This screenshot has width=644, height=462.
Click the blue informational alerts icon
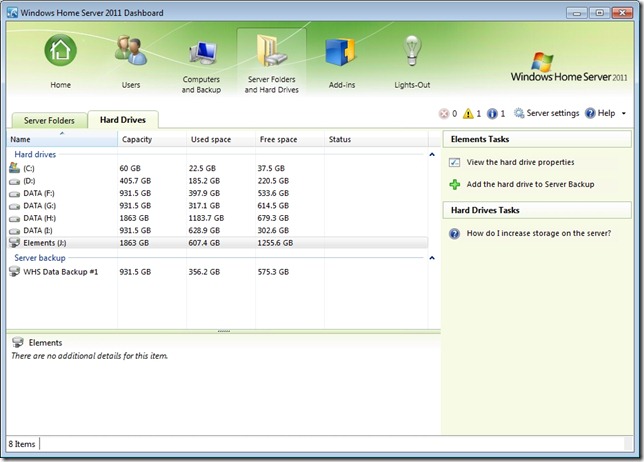tap(492, 114)
